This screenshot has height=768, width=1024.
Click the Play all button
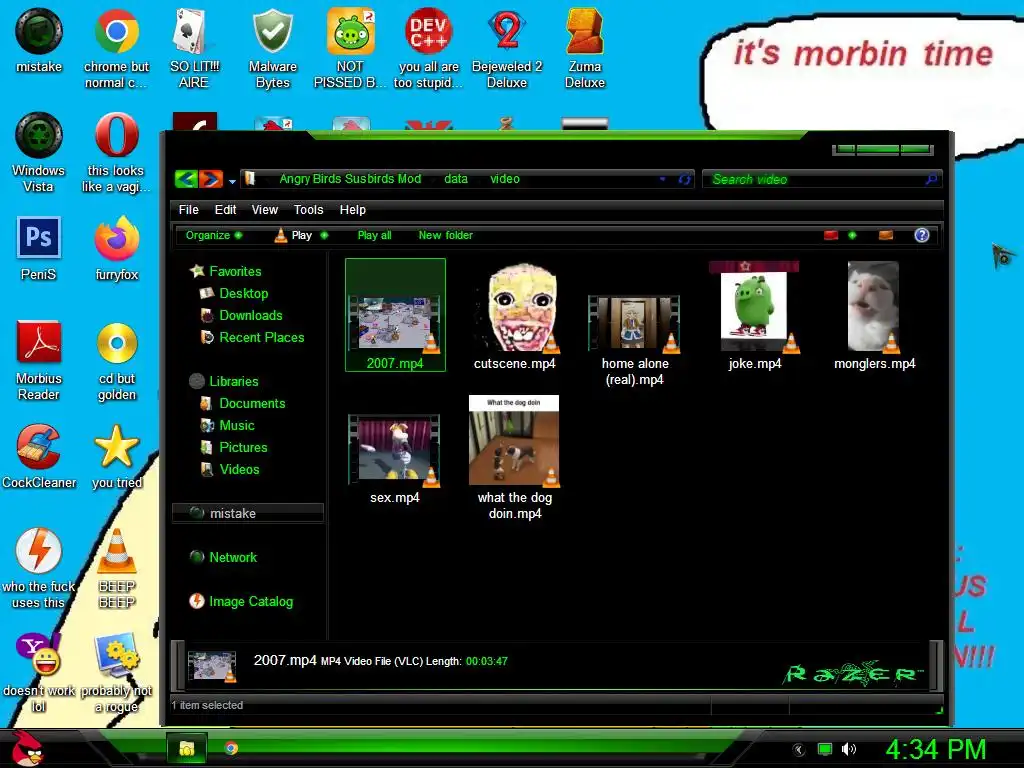(374, 235)
